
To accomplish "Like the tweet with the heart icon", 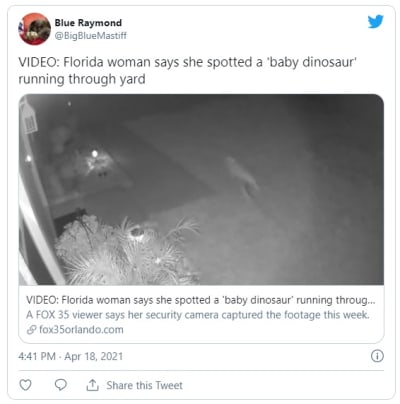I will click(25, 385).
